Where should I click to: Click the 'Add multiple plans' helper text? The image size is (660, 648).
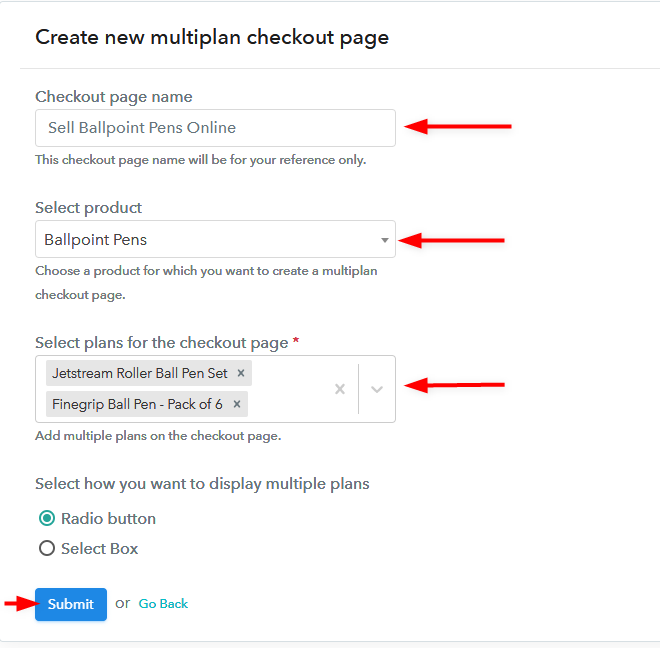tap(158, 436)
